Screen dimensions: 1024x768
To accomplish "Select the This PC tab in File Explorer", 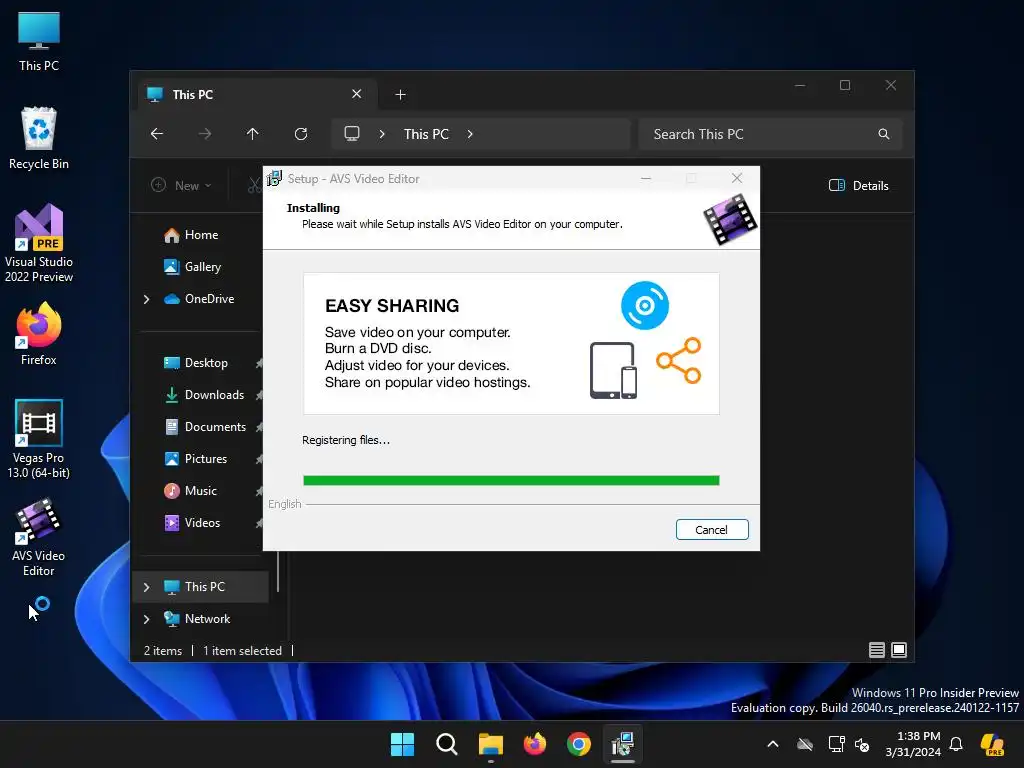I will pyautogui.click(x=257, y=94).
